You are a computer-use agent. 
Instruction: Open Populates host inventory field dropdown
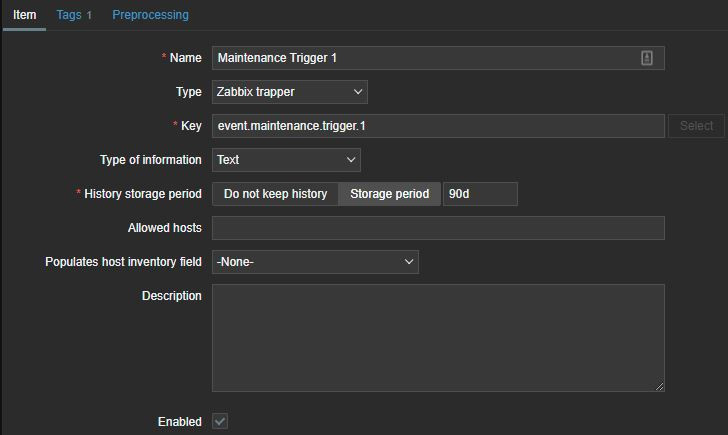click(315, 262)
